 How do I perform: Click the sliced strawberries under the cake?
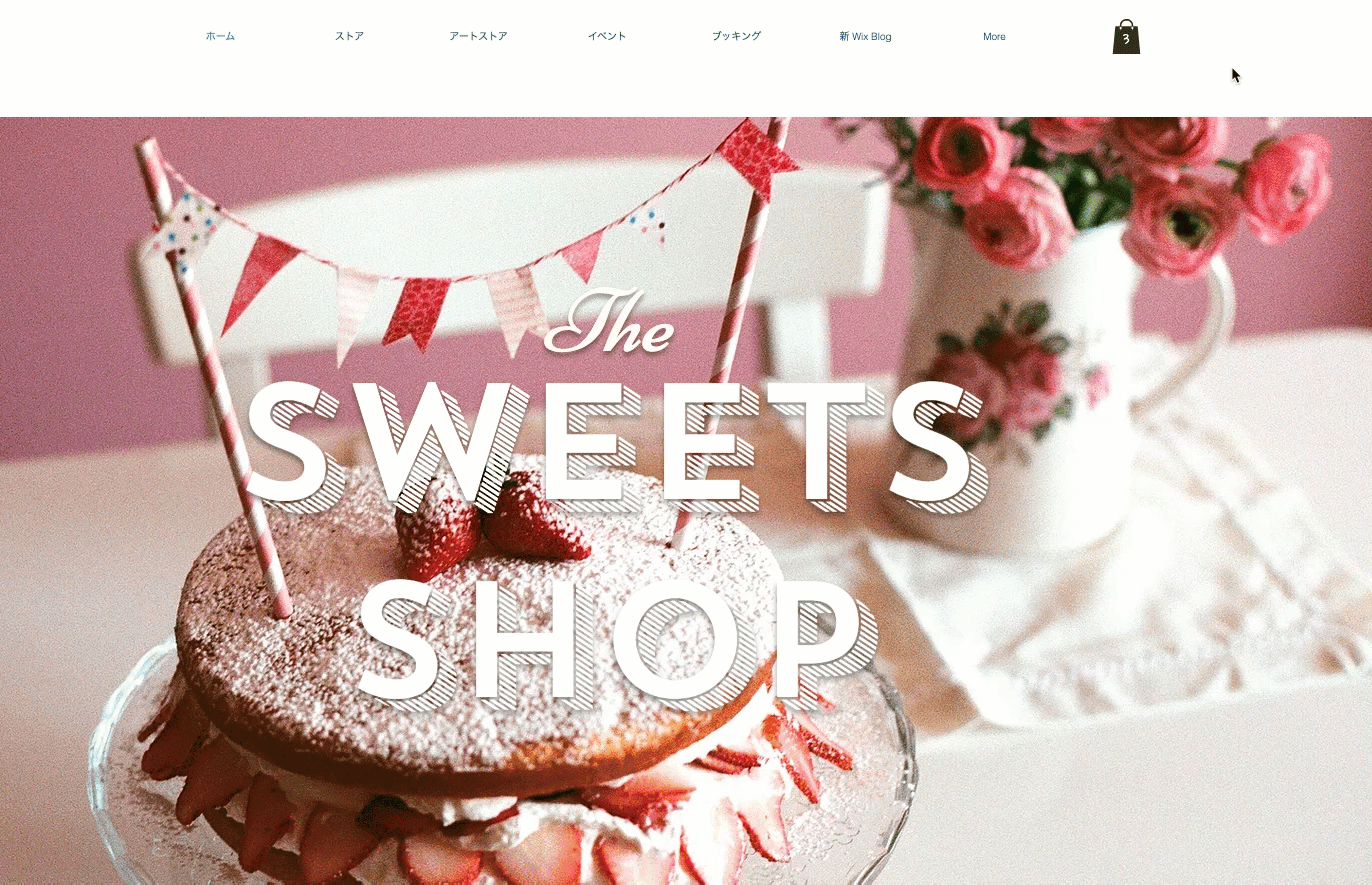[x=500, y=820]
